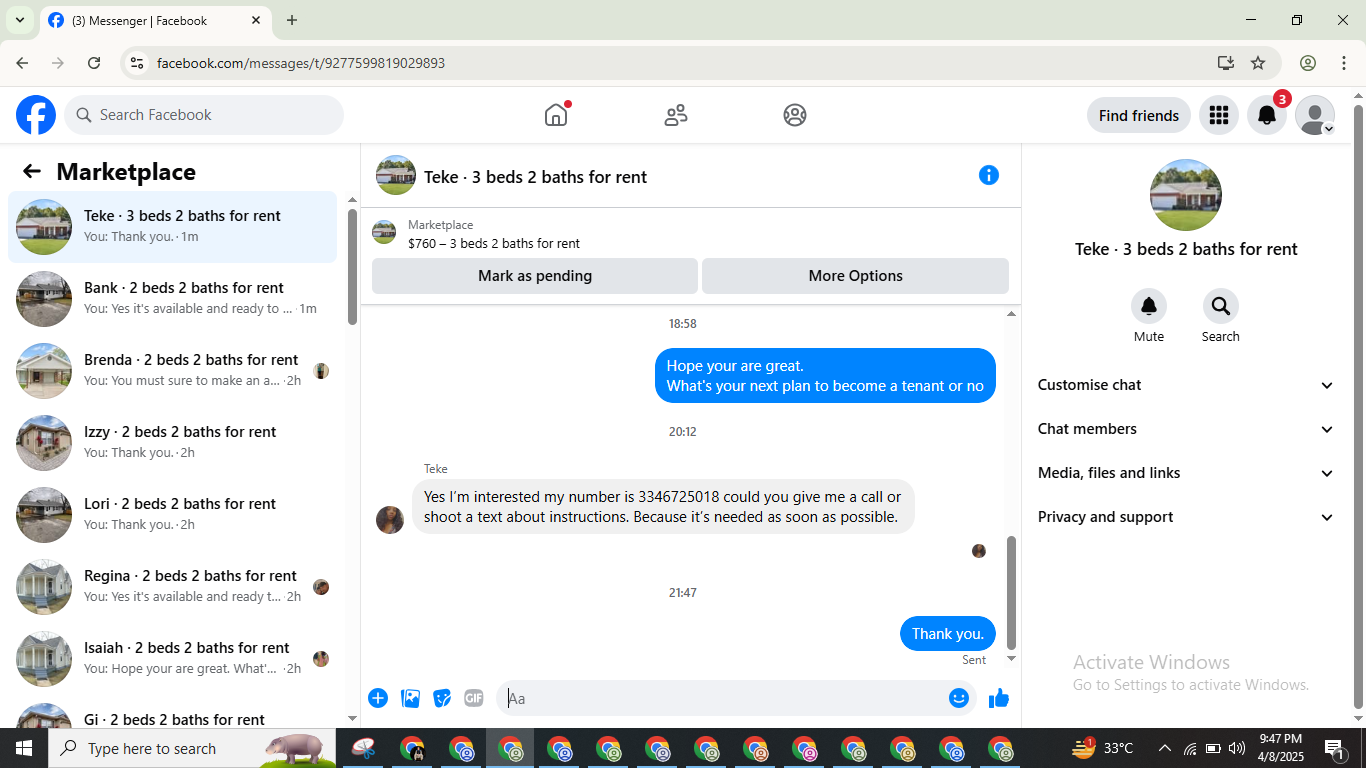Open Chrome three-dot menu
This screenshot has height=768, width=1366.
1343,63
